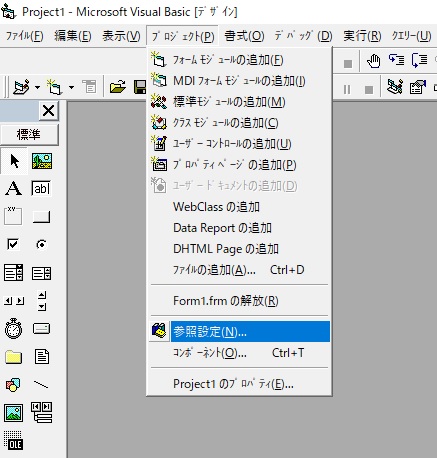Click the Open Project folder icon

[x=118, y=87]
